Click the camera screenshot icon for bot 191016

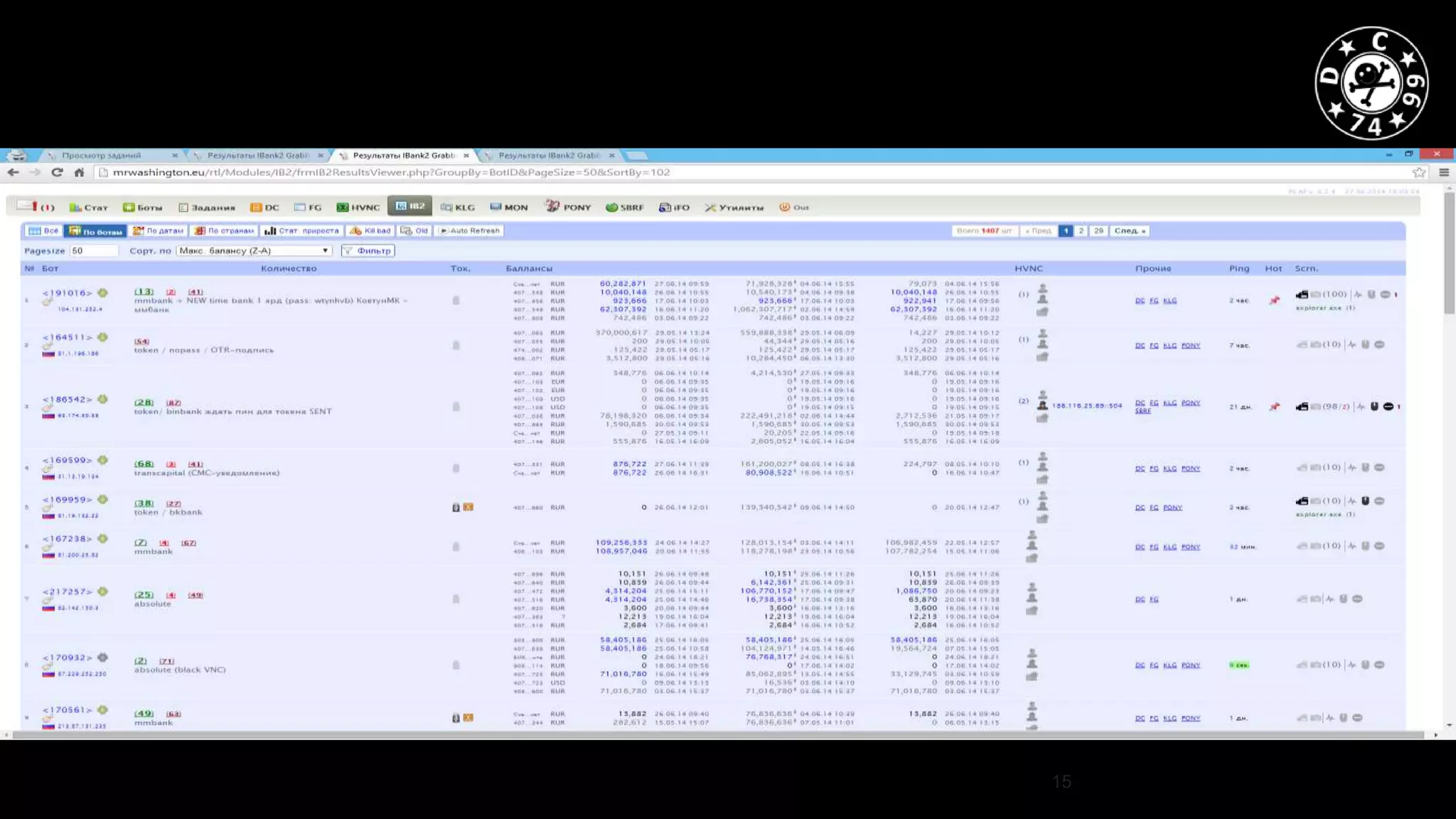coord(1302,294)
